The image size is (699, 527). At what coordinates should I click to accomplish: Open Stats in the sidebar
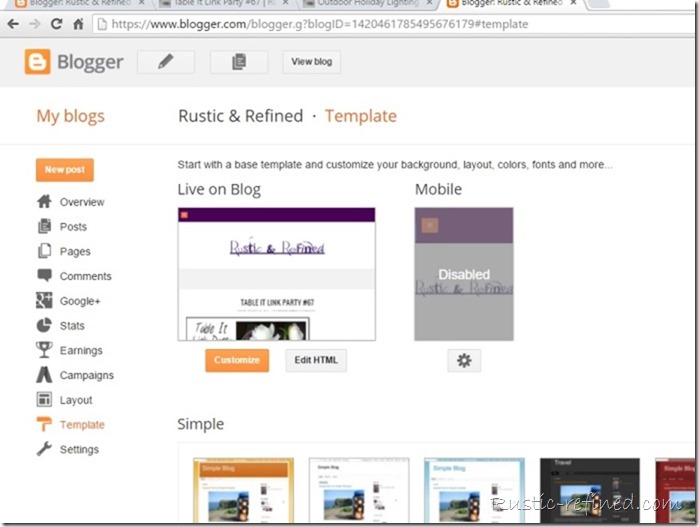pyautogui.click(x=72, y=325)
